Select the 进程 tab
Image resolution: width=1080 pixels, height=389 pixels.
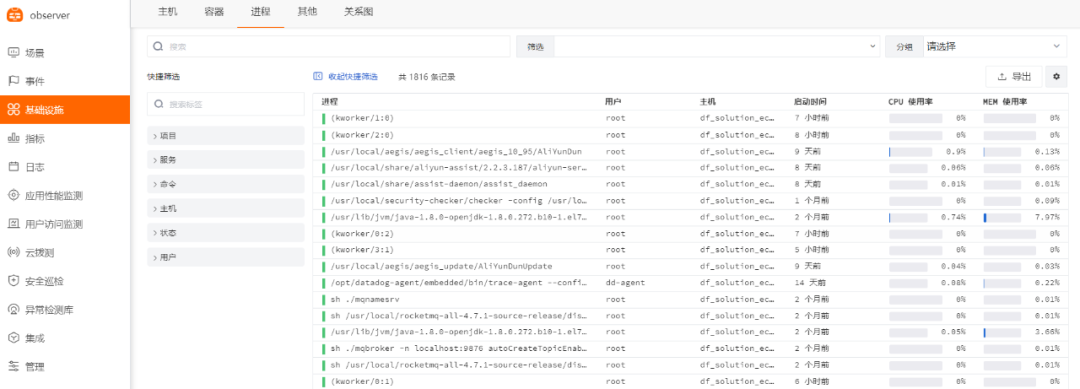[260, 12]
